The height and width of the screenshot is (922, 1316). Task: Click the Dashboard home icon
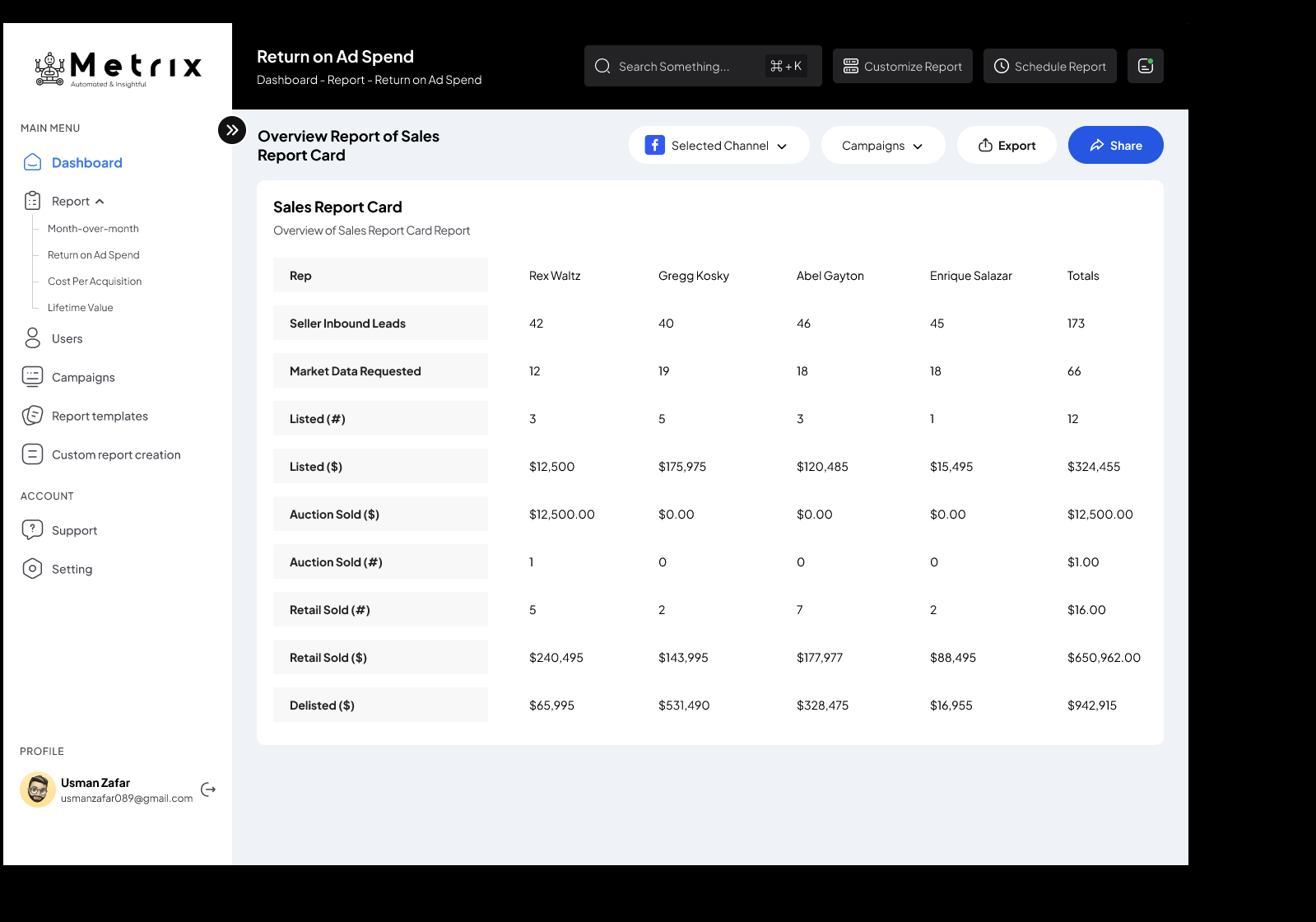point(32,162)
